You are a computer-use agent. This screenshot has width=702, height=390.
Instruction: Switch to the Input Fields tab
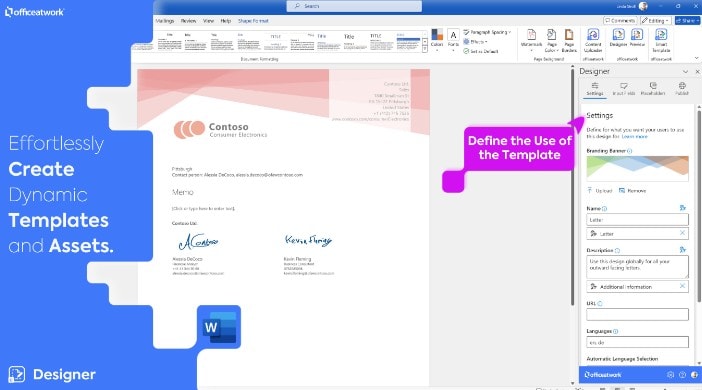pyautogui.click(x=623, y=89)
